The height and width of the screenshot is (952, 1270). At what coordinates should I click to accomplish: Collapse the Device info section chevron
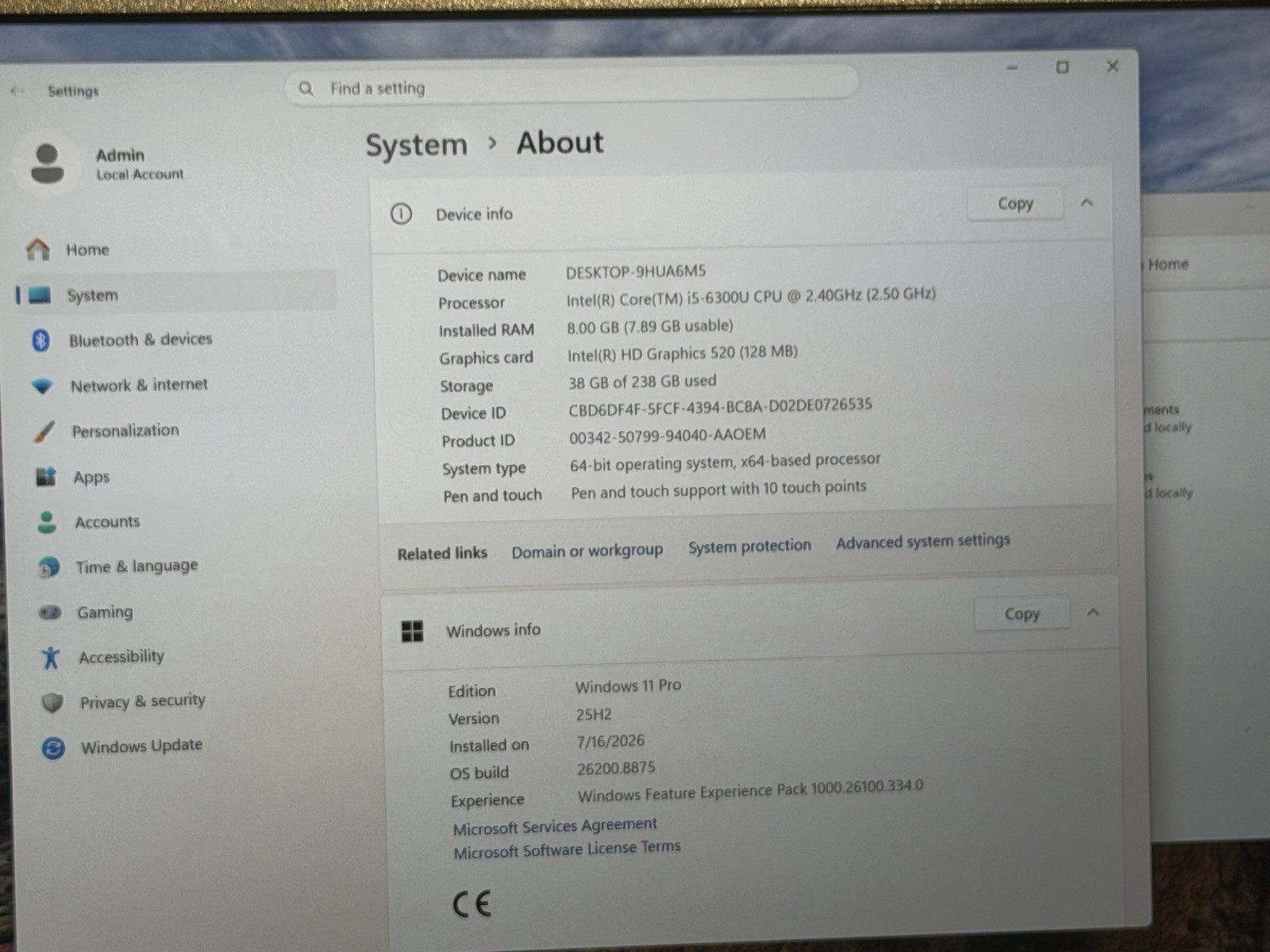click(1087, 203)
